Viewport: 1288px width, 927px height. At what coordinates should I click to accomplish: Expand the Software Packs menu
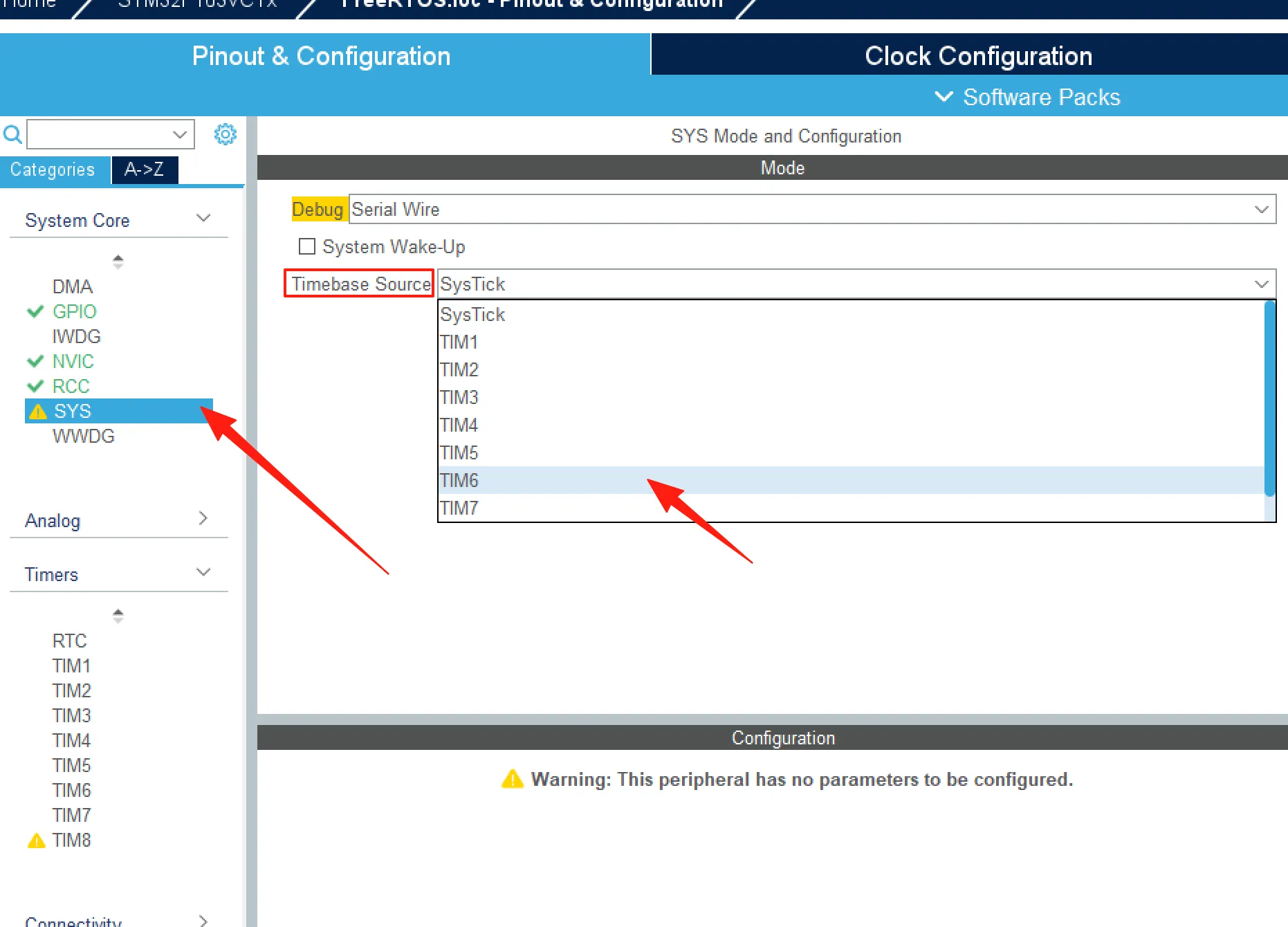[x=1028, y=97]
